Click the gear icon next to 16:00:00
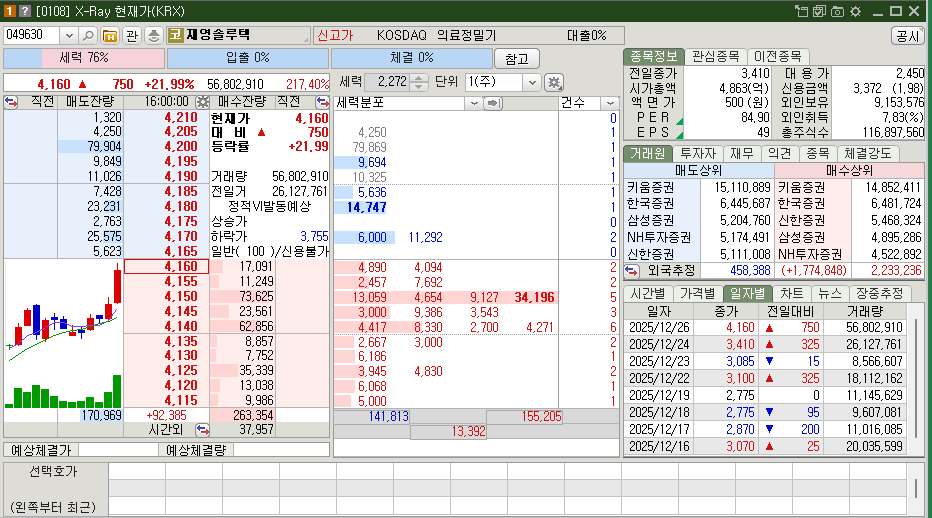The height and width of the screenshot is (518, 932). coord(203,102)
